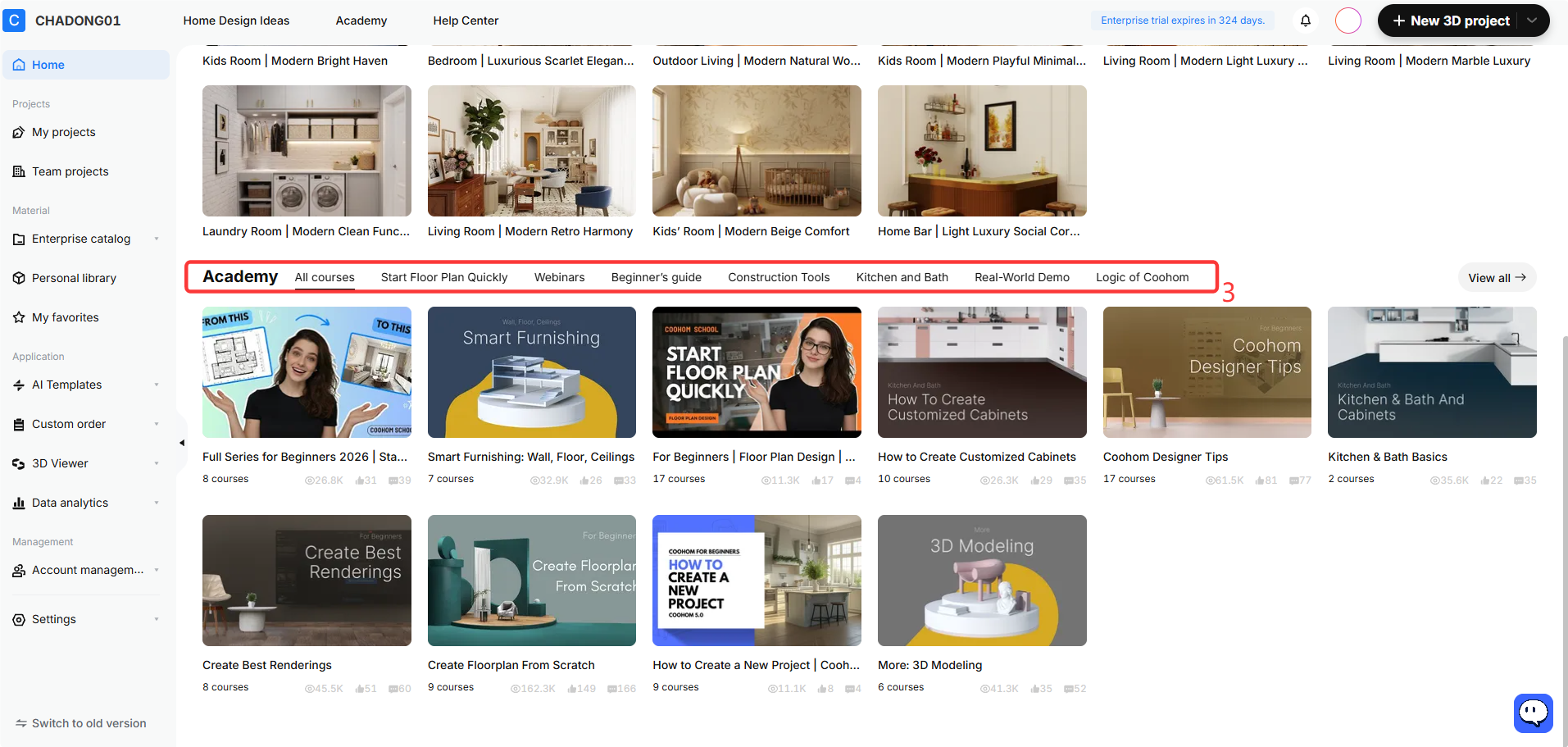
Task: Click the Team projects building icon
Action: (19, 171)
